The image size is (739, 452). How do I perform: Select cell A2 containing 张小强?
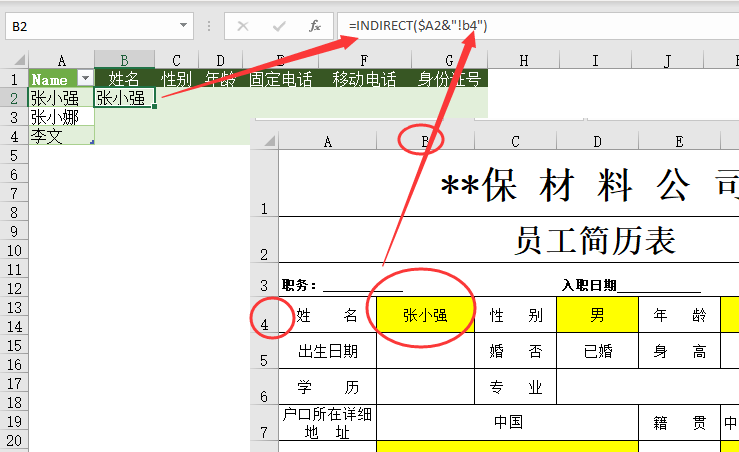tap(61, 98)
